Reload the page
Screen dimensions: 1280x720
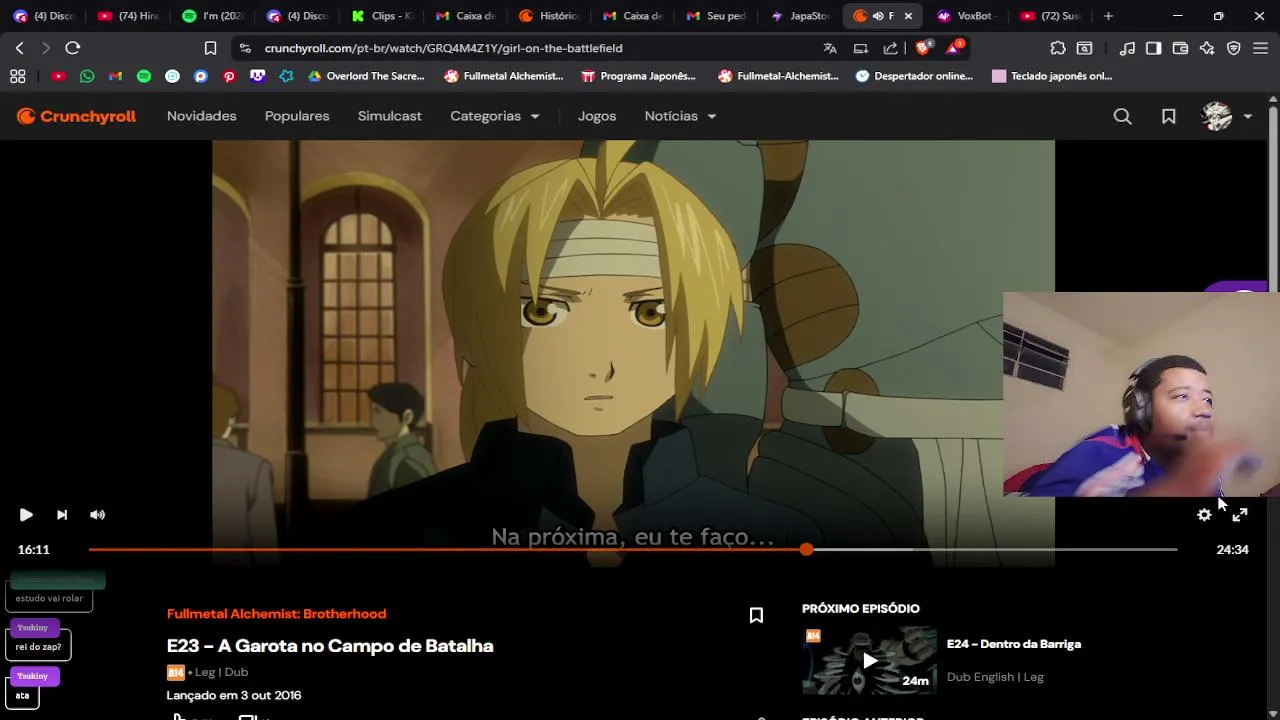point(73,48)
